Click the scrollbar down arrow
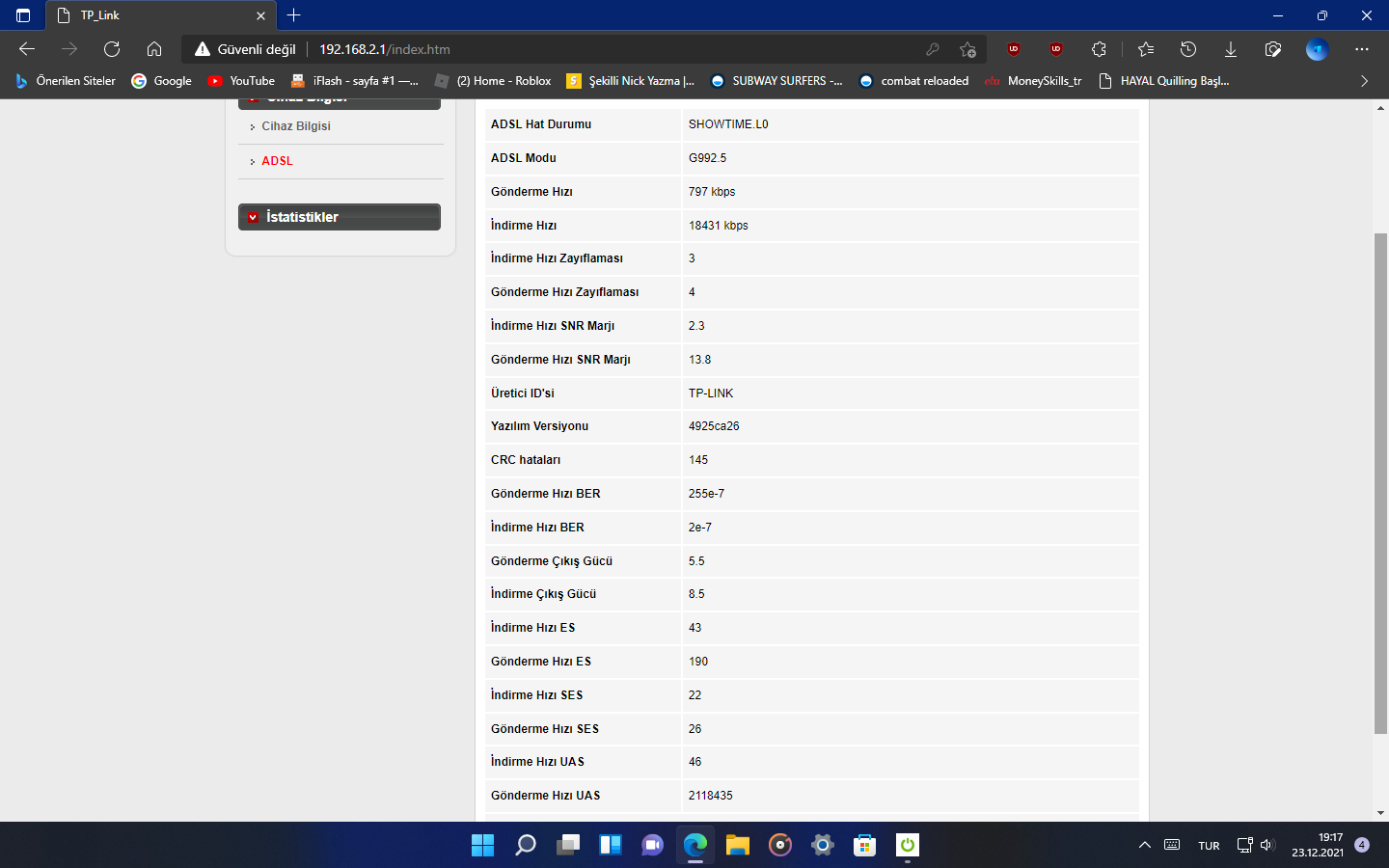 pos(1380,813)
